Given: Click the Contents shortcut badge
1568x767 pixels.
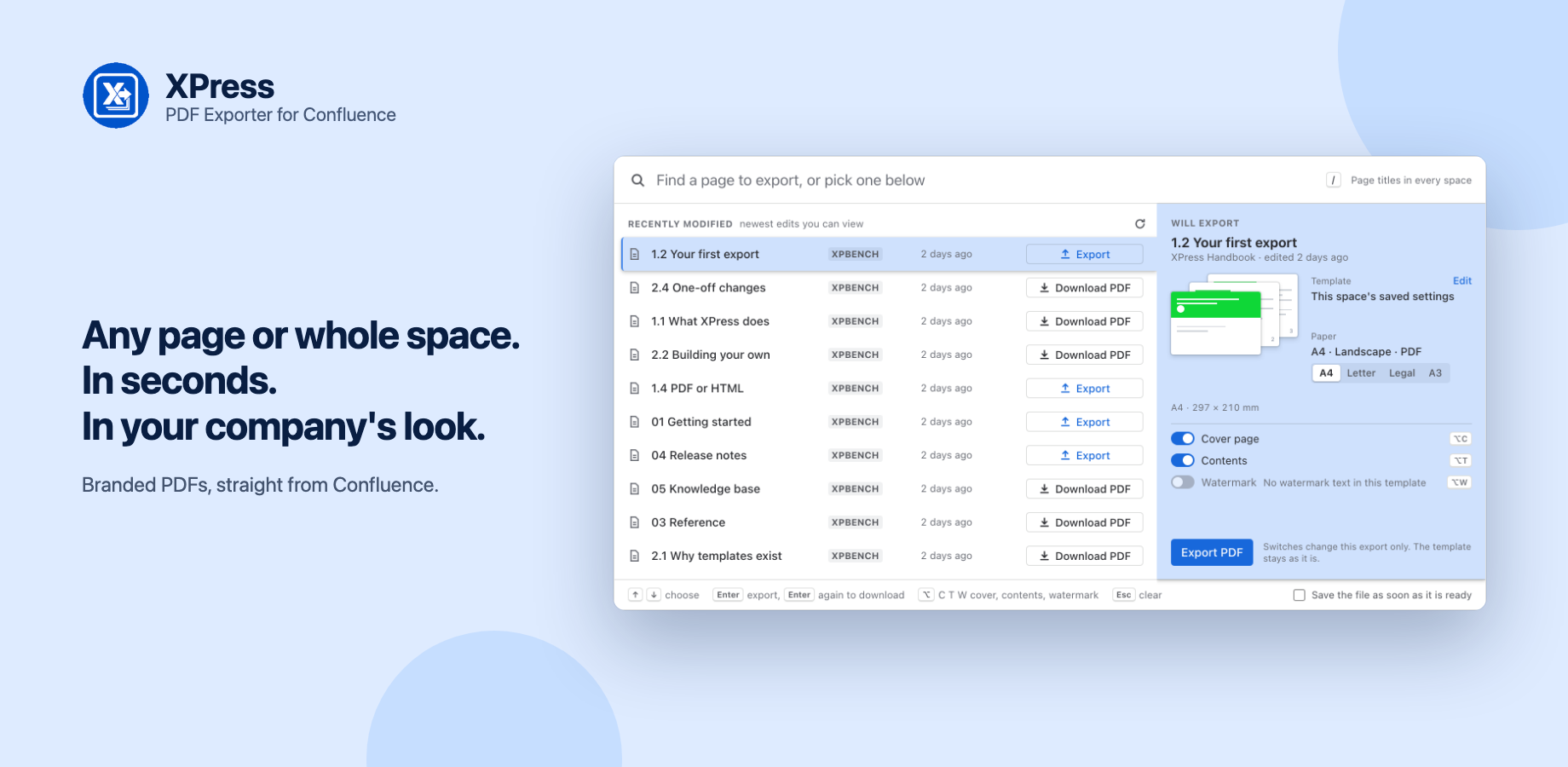Looking at the screenshot, I should [x=1461, y=461].
